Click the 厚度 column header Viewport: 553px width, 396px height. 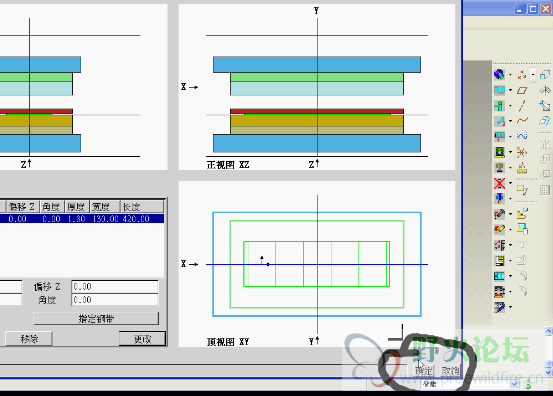click(76, 207)
